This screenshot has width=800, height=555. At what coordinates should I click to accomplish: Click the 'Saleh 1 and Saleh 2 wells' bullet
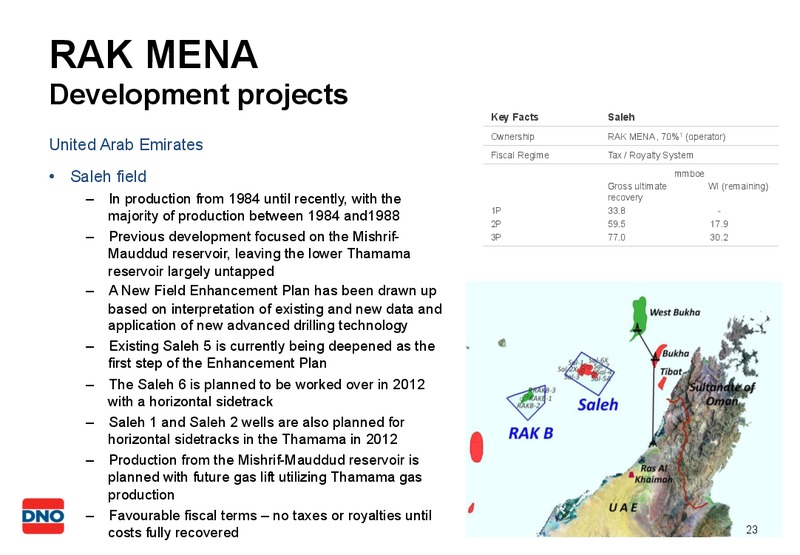tap(256, 431)
